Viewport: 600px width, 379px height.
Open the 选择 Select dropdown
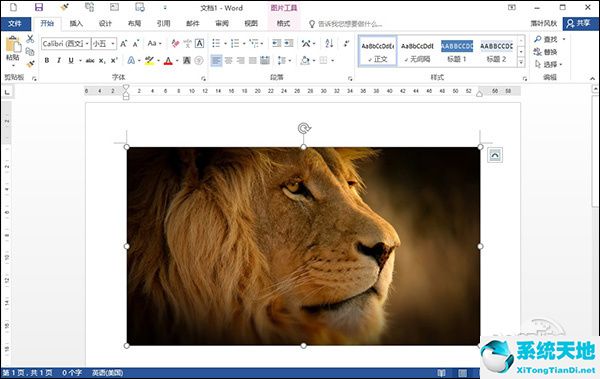(549, 64)
